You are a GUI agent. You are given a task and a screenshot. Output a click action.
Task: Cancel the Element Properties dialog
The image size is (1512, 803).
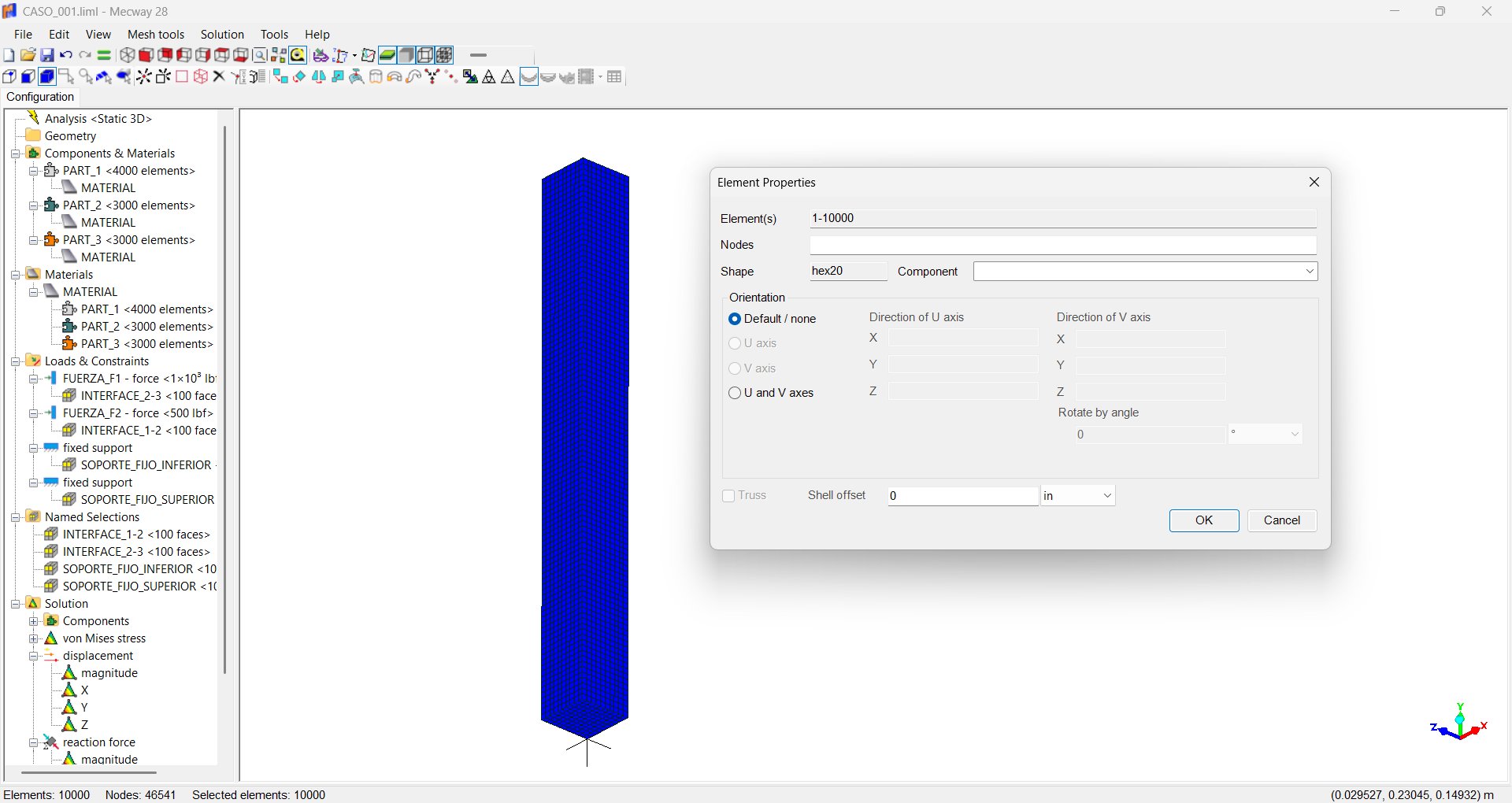click(1282, 520)
